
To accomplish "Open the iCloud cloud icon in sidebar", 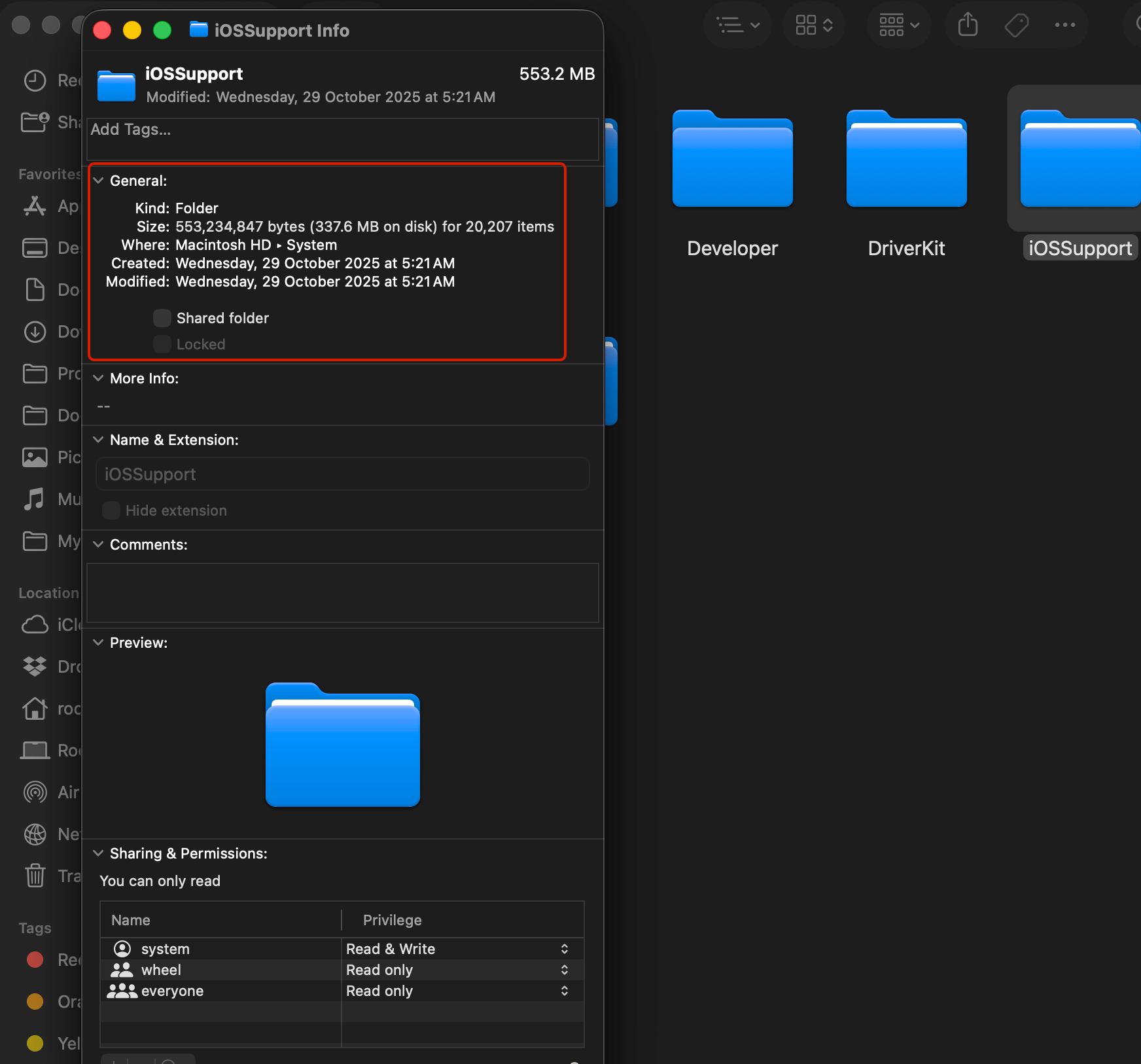I will (x=35, y=625).
